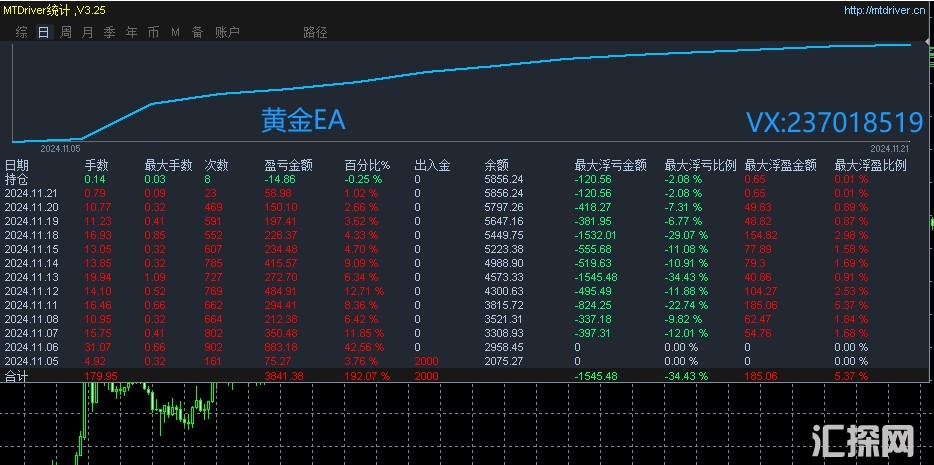934x465 pixels.
Task: Click the MTDriver统计 V3.25 title
Action: pos(55,10)
